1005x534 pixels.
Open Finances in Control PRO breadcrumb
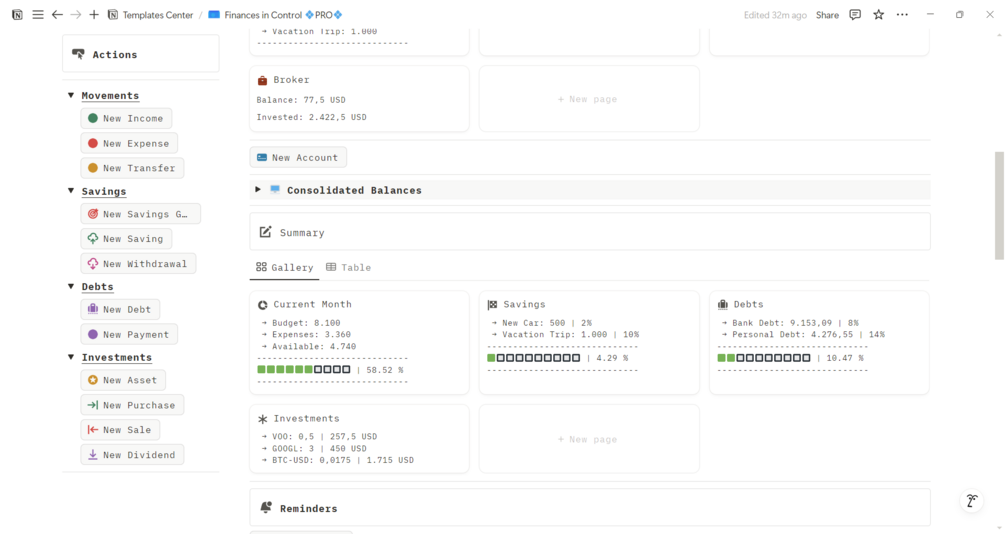coord(283,15)
